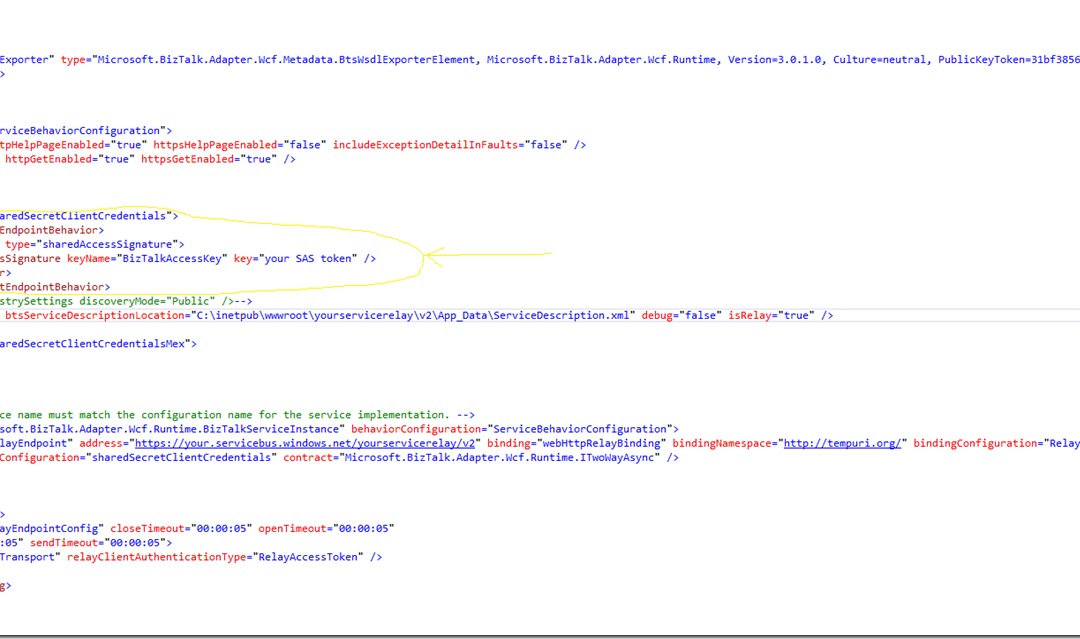Click the Culture=neutral text

[882, 60]
